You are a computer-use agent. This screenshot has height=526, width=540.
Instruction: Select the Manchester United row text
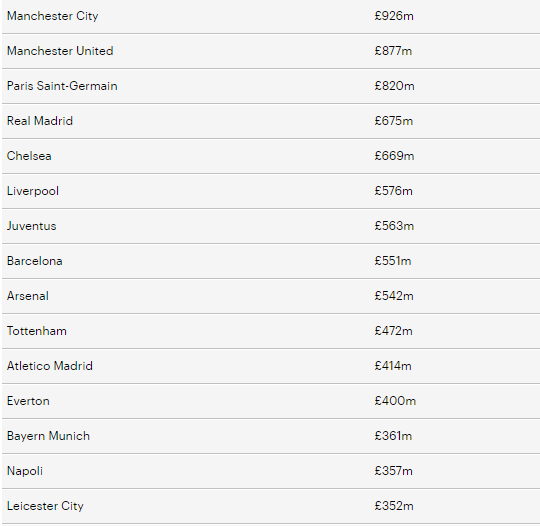(60, 51)
